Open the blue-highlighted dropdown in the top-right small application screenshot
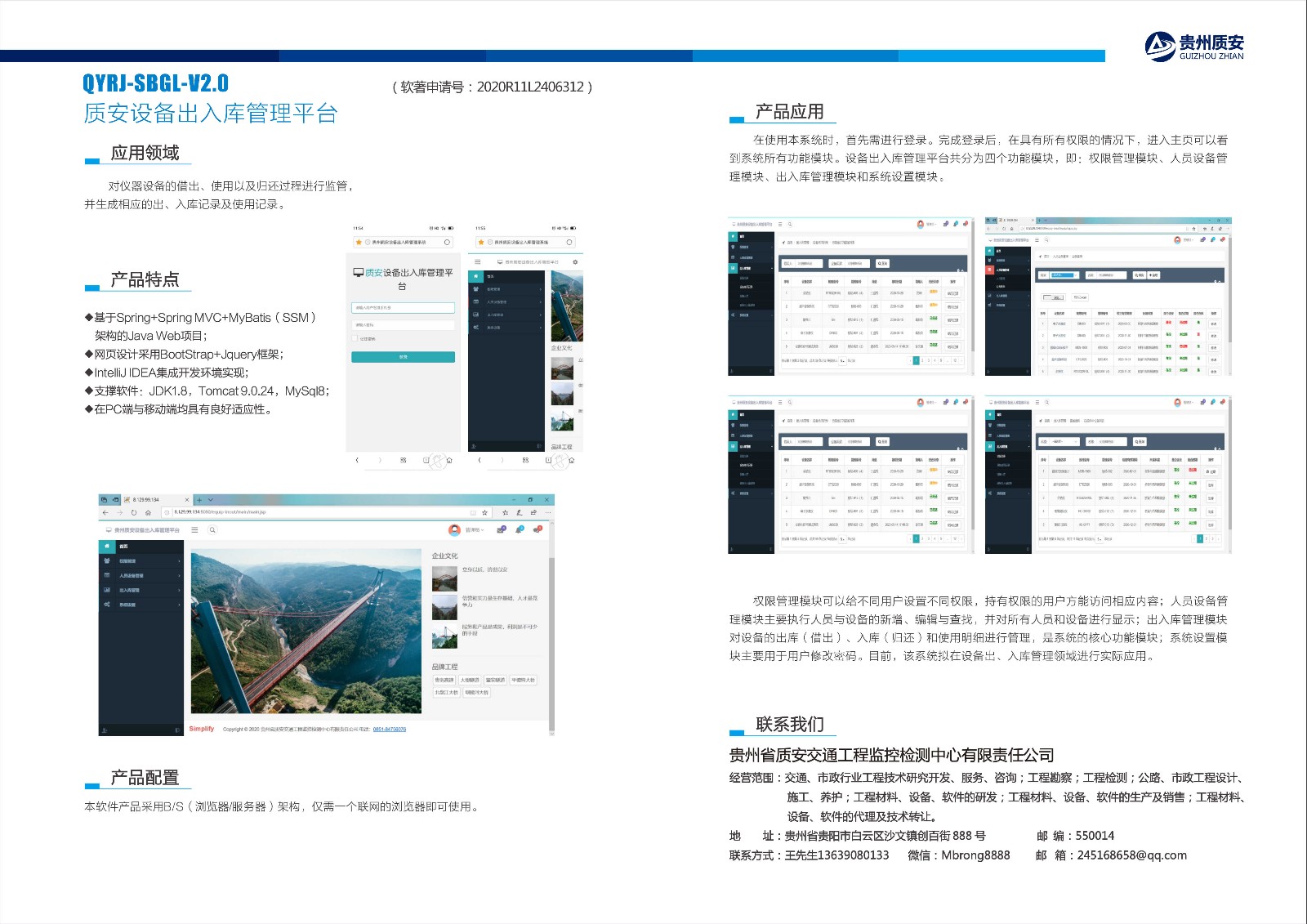Image resolution: width=1307 pixels, height=924 pixels. click(1064, 275)
